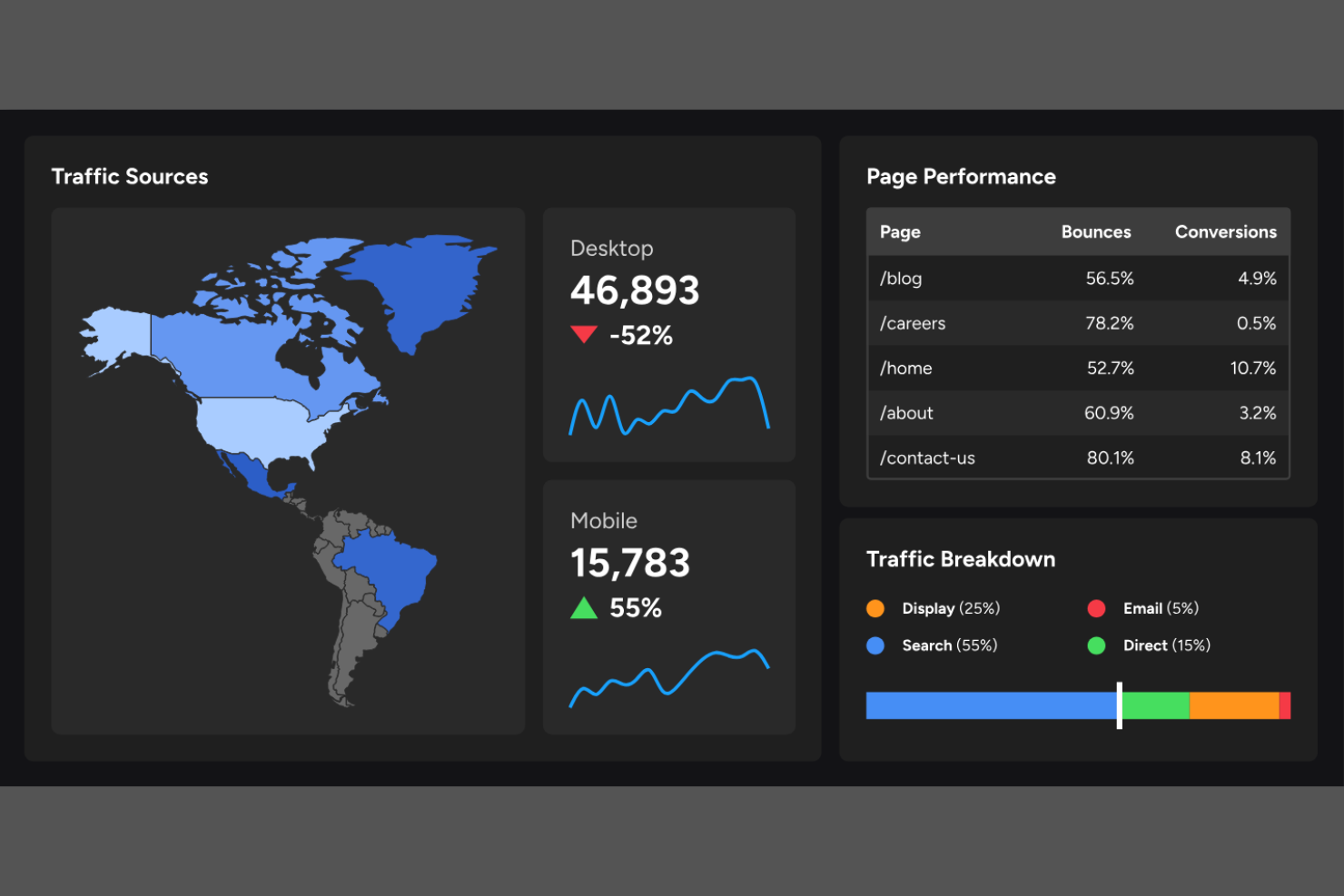
Task: Click the red decline triangle under Desktop
Action: pyautogui.click(x=585, y=334)
